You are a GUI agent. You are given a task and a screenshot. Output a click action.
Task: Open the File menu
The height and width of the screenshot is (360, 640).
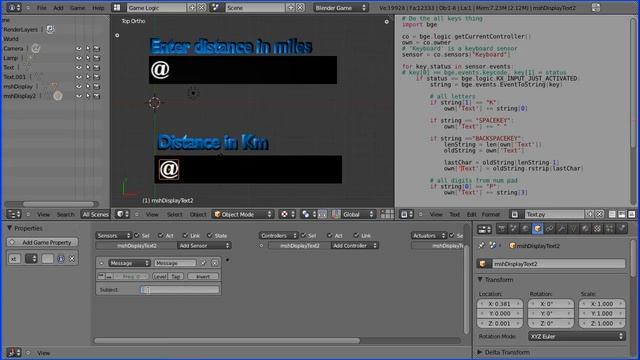pyautogui.click(x=41, y=7)
